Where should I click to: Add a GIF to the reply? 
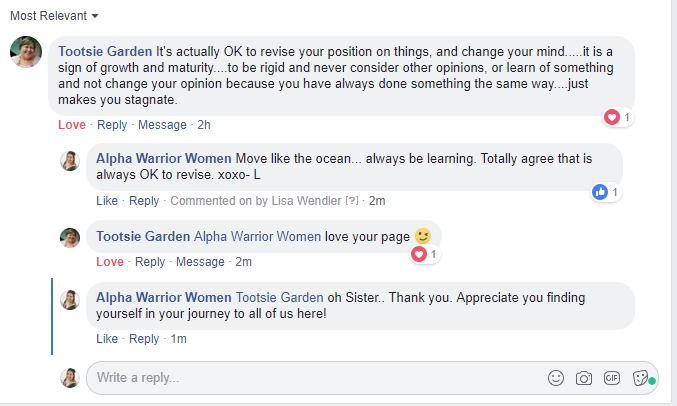tap(612, 378)
